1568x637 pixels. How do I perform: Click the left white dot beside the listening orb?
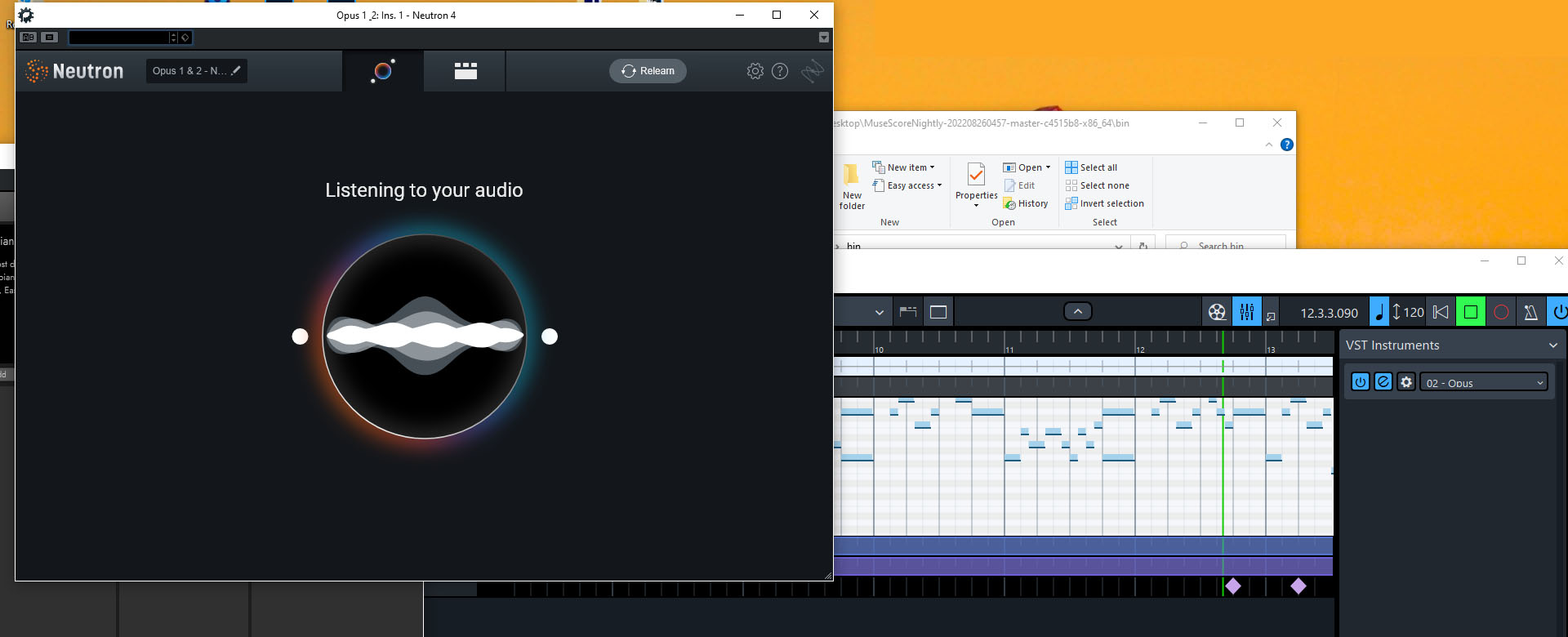pyautogui.click(x=301, y=336)
